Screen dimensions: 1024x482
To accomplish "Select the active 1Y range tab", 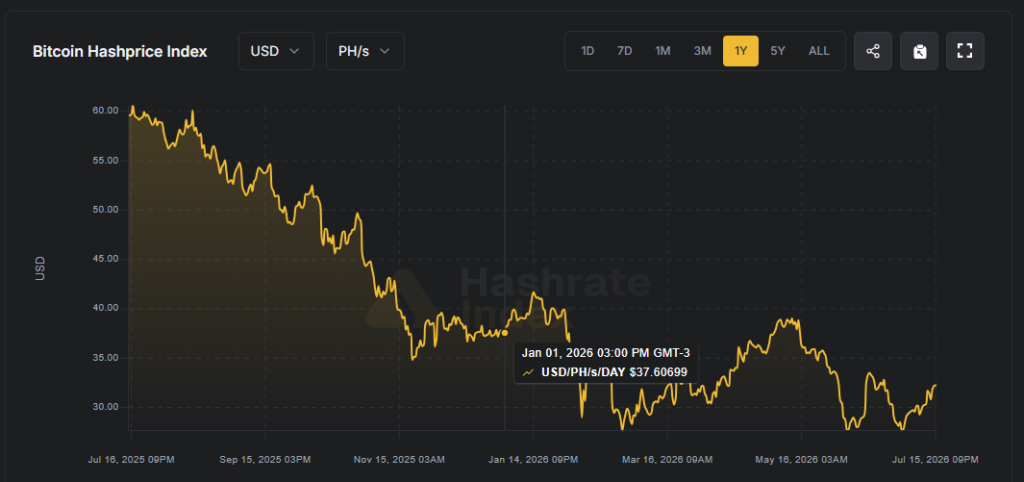I will coord(741,51).
